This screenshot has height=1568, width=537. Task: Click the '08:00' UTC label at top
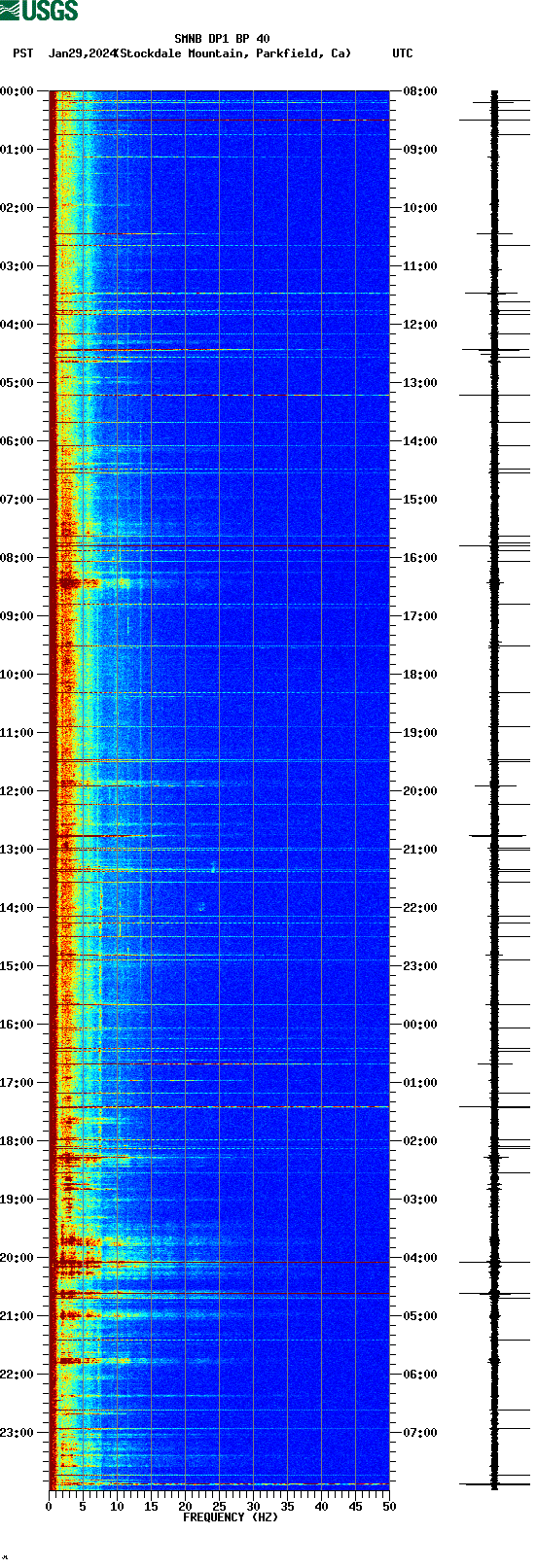coord(420,91)
